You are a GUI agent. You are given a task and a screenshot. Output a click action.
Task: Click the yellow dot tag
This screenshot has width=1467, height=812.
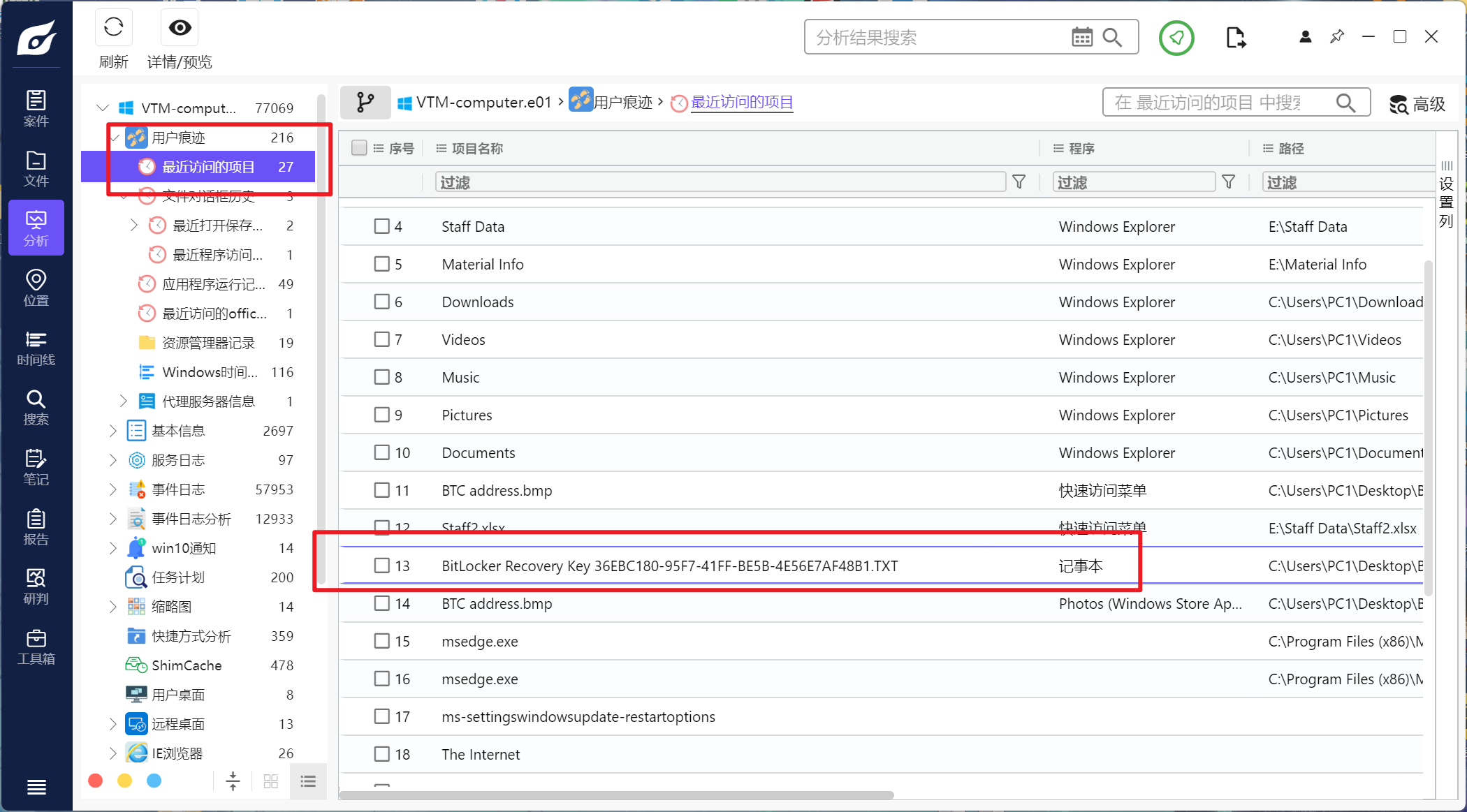[x=124, y=781]
